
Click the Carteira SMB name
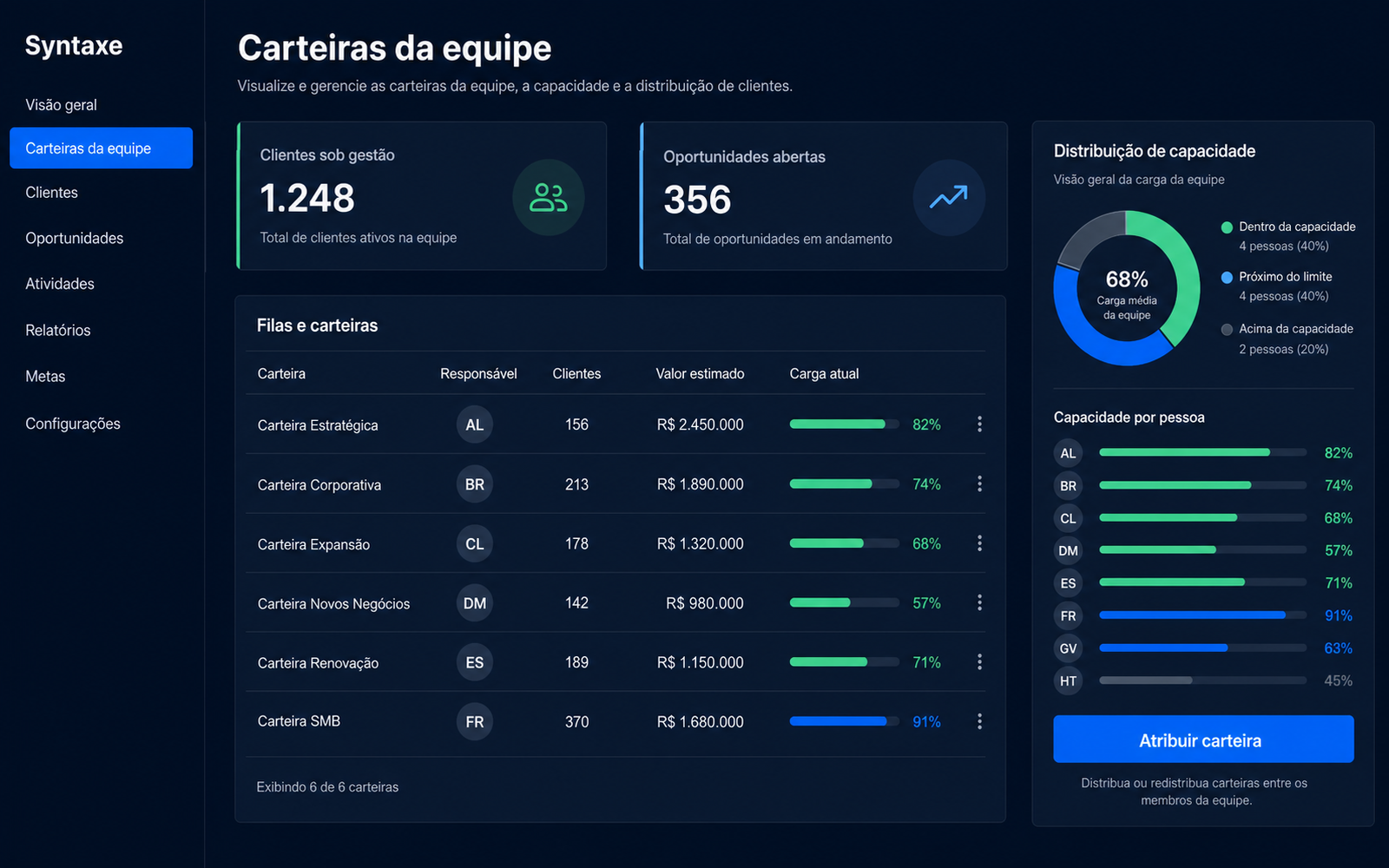click(299, 721)
